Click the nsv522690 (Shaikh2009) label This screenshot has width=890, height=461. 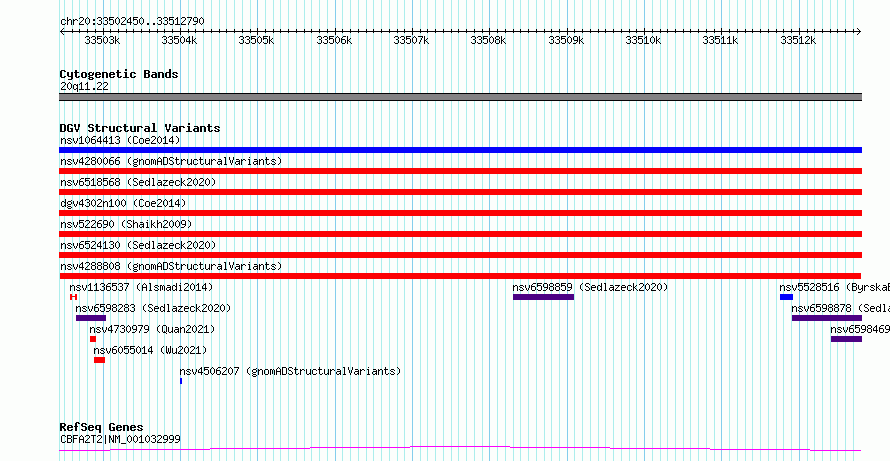(126, 224)
